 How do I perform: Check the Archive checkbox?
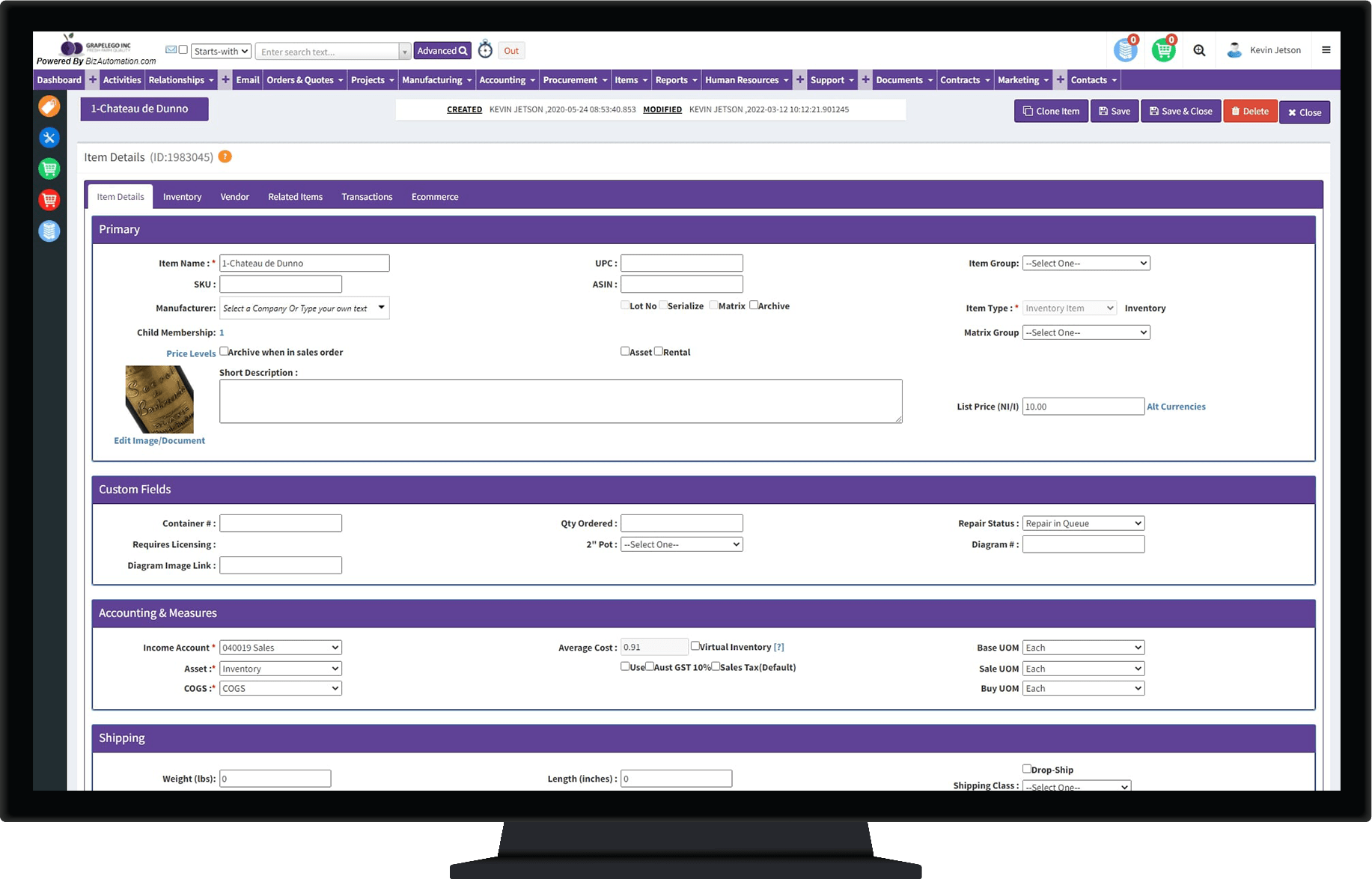(754, 305)
